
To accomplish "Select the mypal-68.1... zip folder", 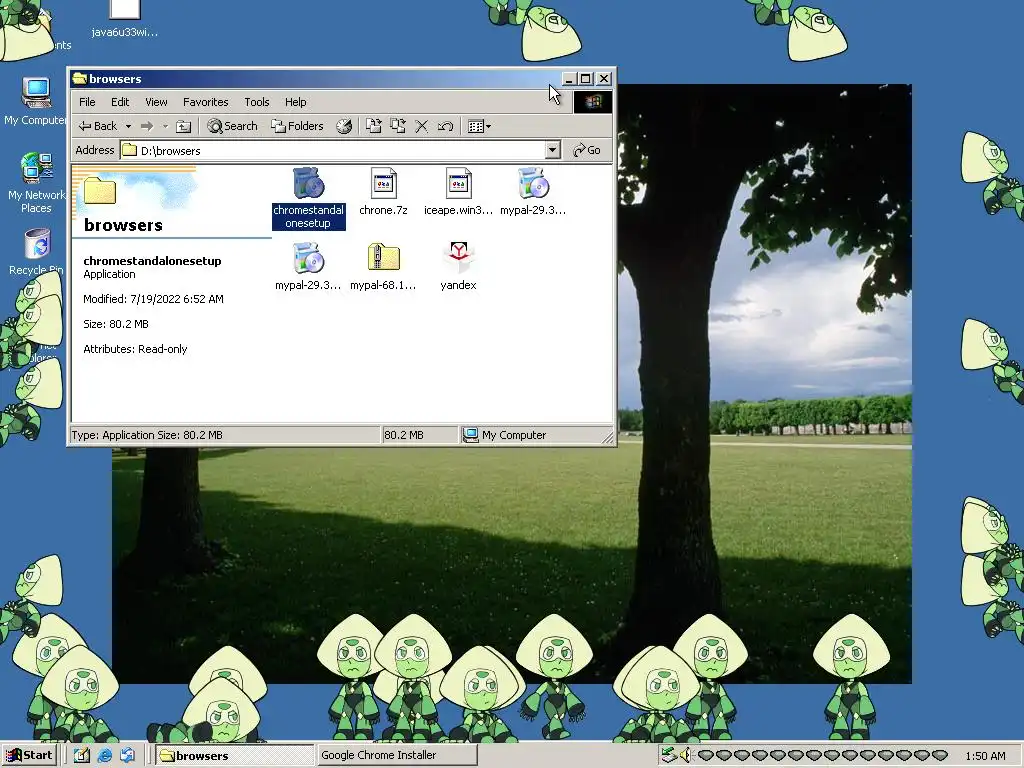I will click(x=383, y=266).
